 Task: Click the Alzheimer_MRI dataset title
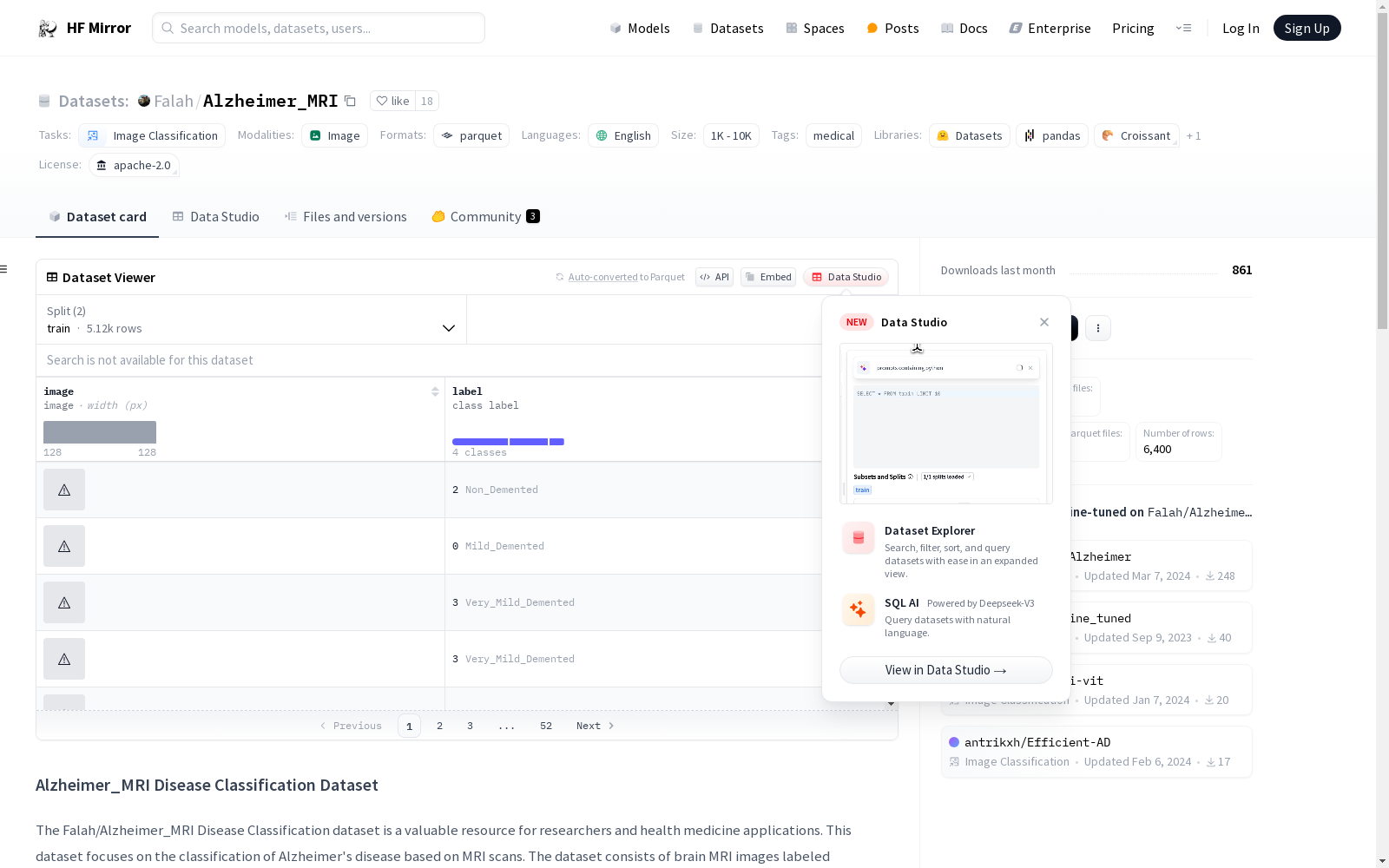tap(271, 101)
